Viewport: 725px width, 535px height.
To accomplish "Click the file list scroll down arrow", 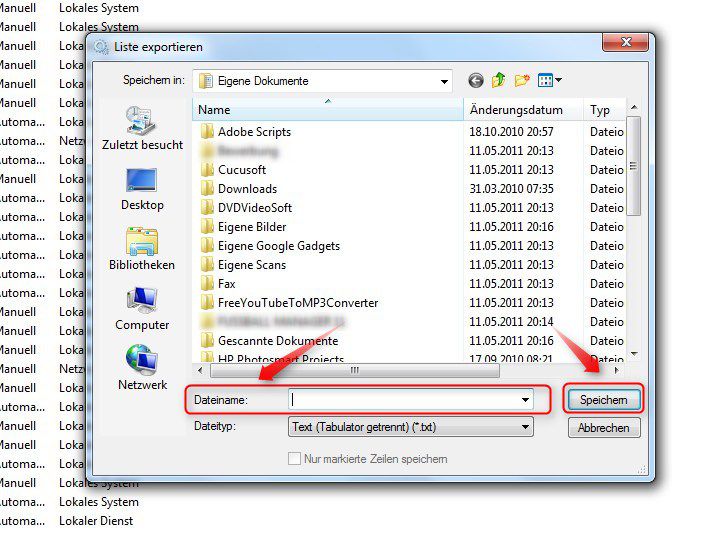I will [634, 354].
